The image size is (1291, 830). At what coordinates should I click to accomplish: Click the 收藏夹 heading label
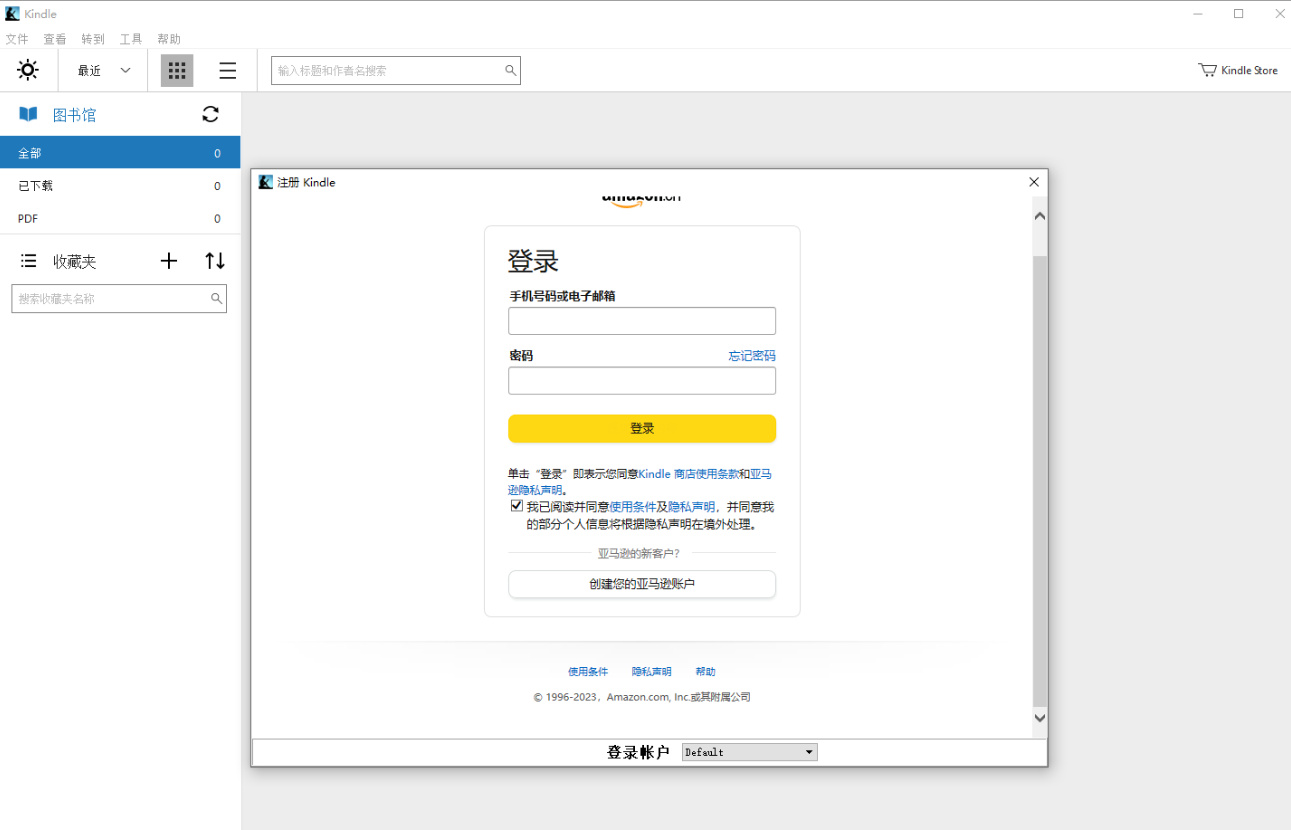74,261
